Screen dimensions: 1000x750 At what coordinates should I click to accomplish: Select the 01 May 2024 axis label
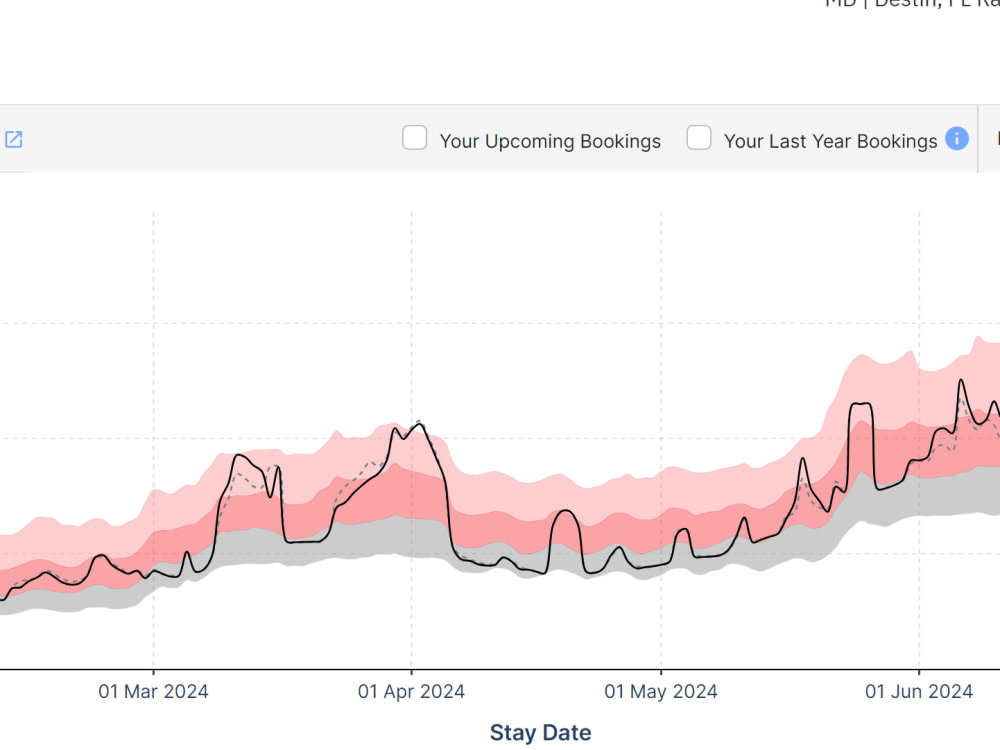coord(661,691)
